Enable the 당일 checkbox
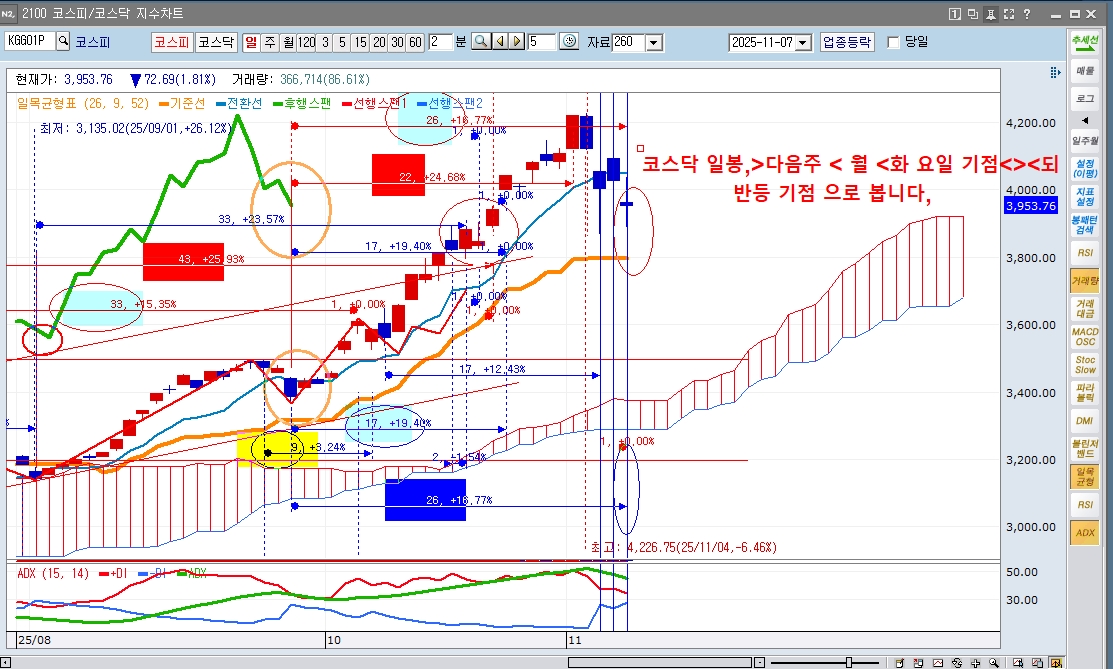This screenshot has height=669, width=1113. pos(892,41)
